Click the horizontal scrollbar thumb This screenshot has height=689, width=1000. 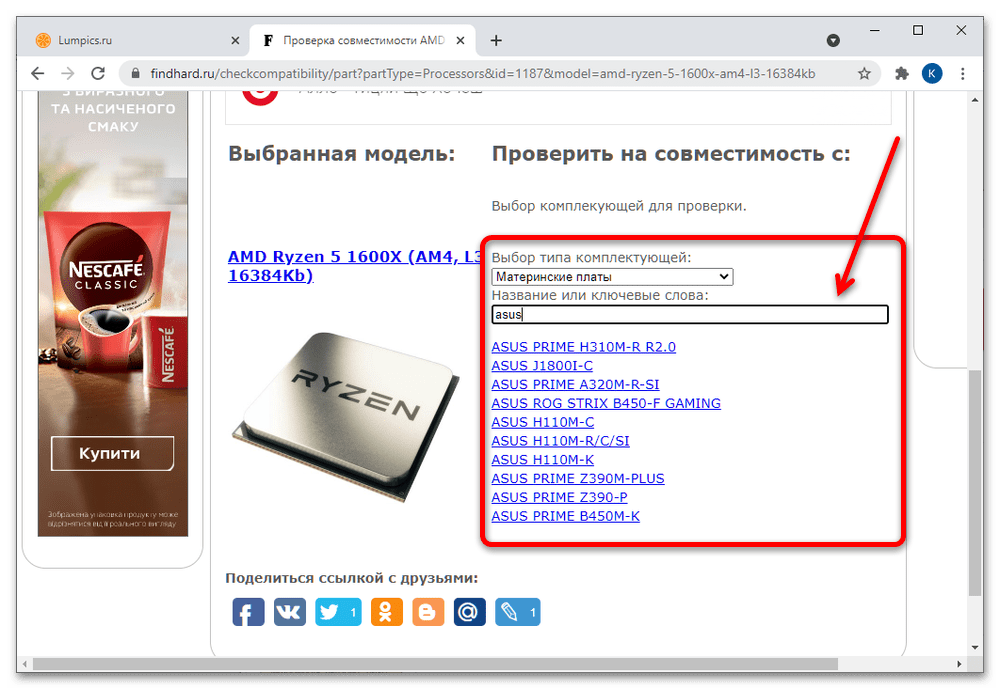tap(435, 664)
